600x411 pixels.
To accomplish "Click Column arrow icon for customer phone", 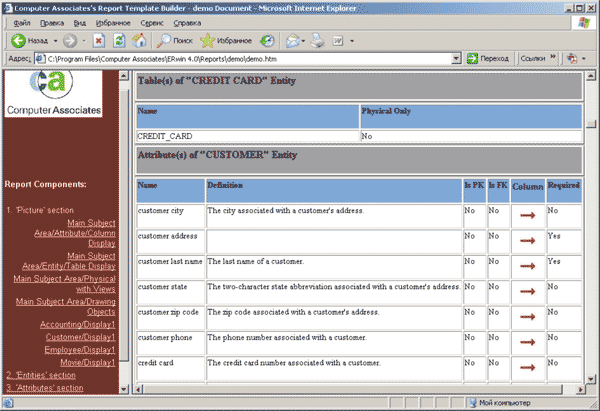I will (x=528, y=342).
